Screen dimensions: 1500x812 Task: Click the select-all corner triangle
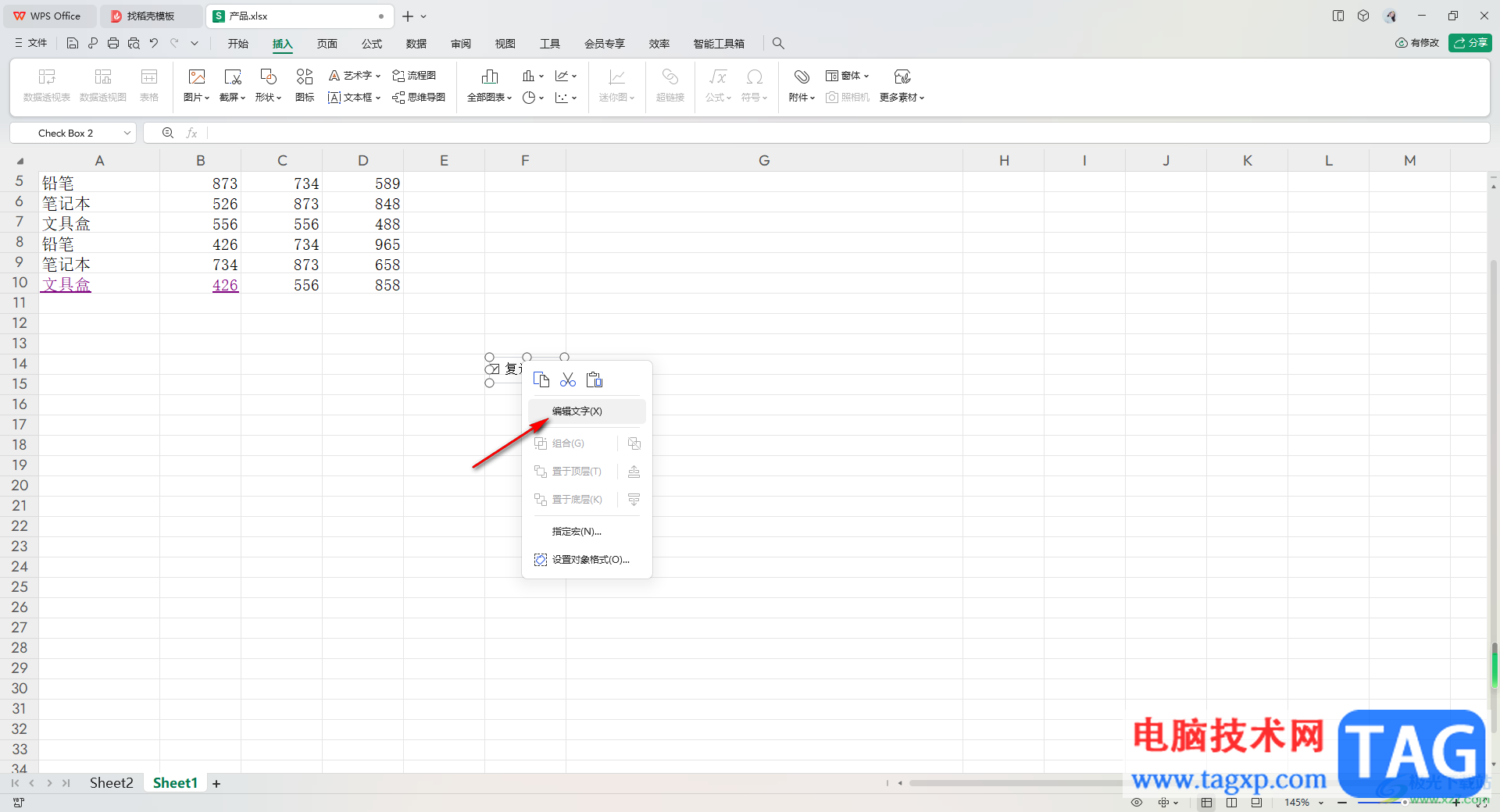pos(20,162)
